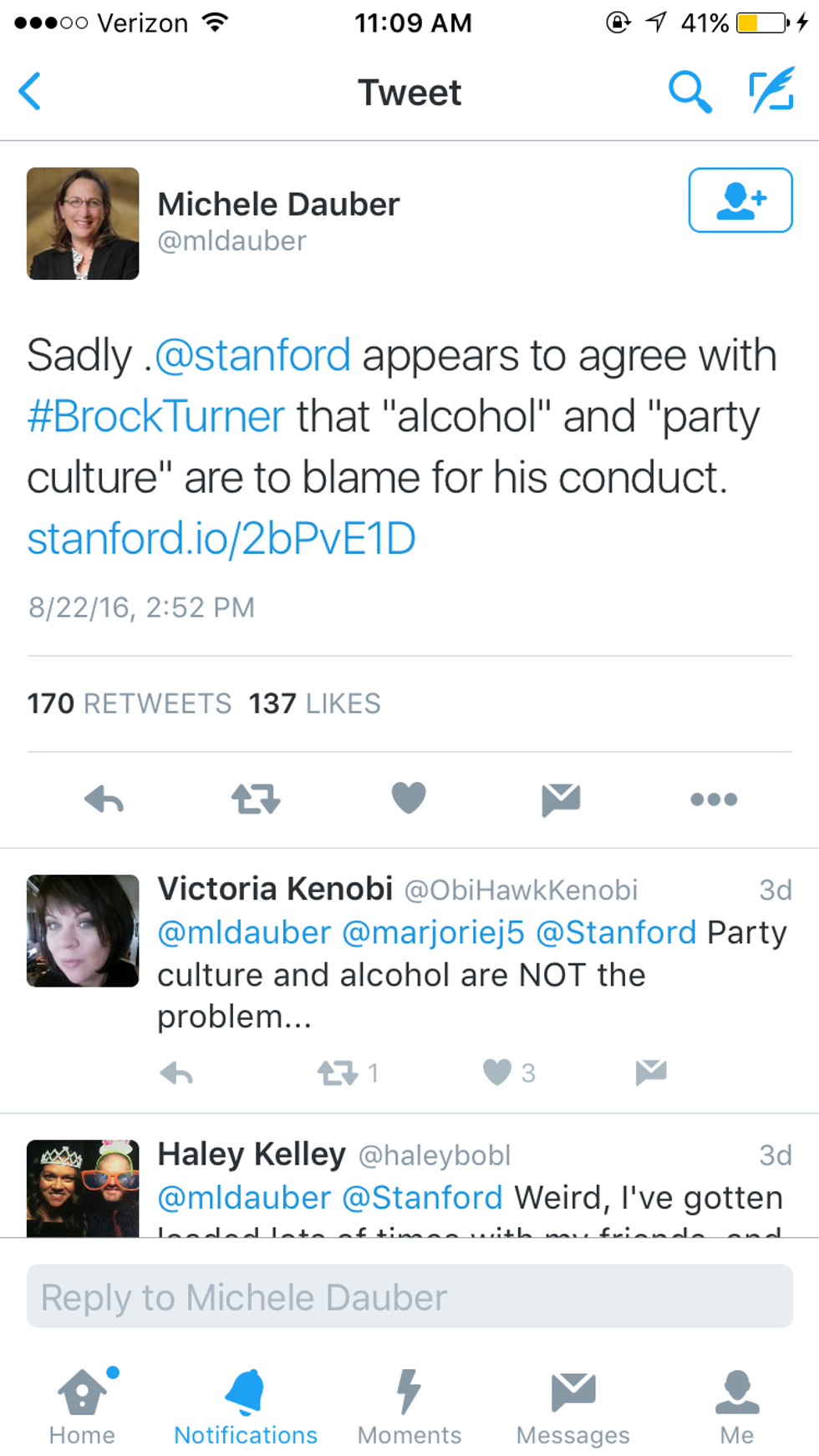Screen dimensions: 819x1456
Task: Share main tweet via direct message
Action: point(561,799)
